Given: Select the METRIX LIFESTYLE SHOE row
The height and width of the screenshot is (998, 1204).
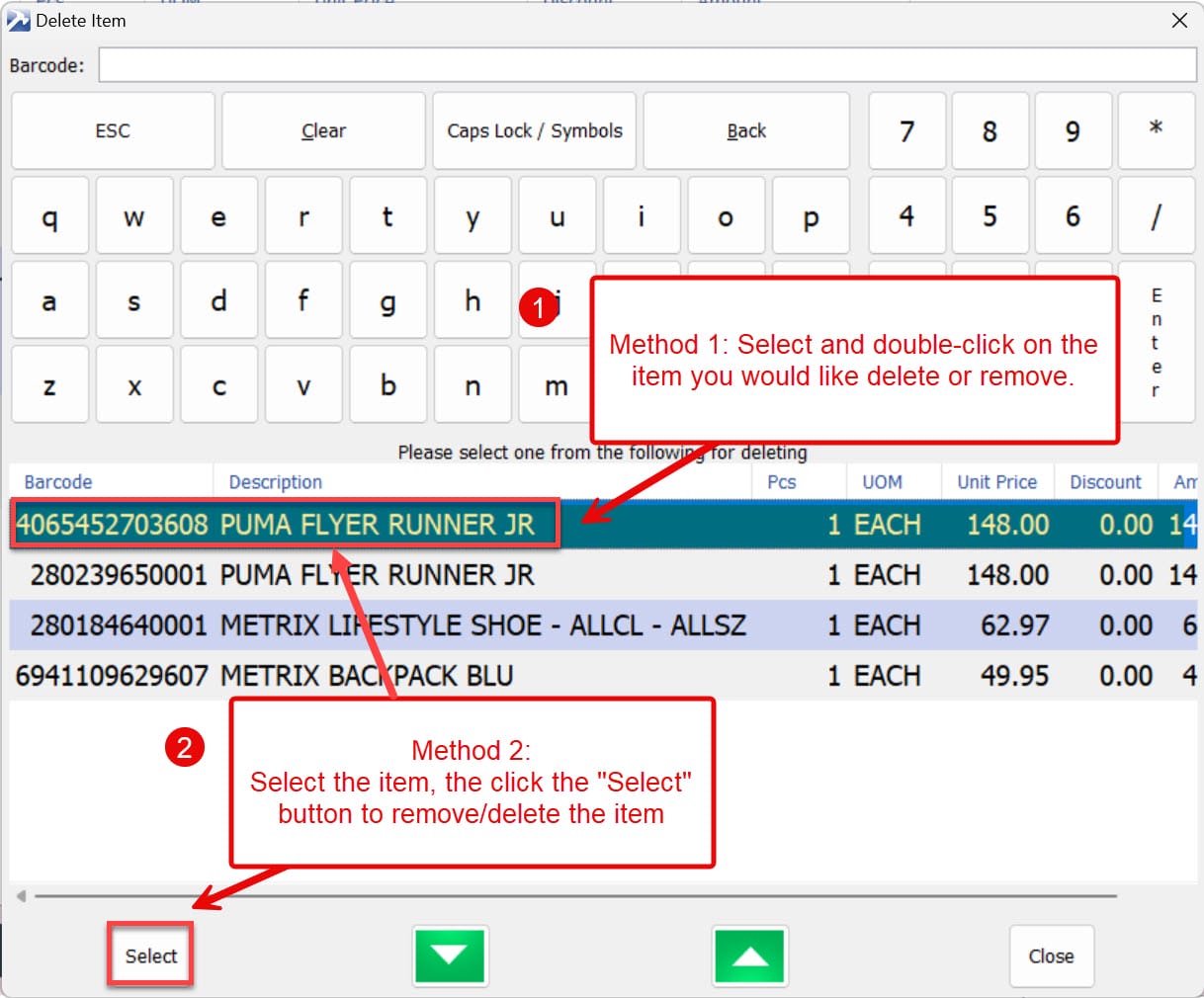Looking at the screenshot, I should point(482,625).
